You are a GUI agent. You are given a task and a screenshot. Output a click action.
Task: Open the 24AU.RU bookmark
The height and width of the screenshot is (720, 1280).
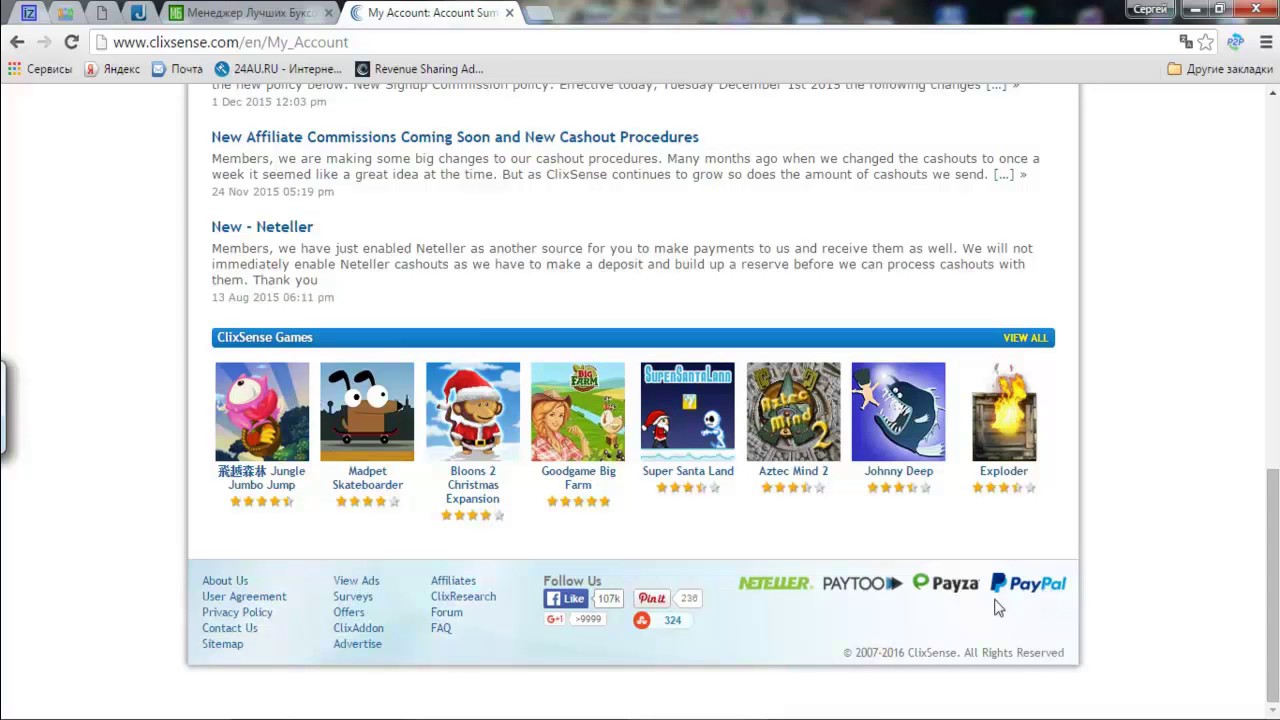(278, 69)
